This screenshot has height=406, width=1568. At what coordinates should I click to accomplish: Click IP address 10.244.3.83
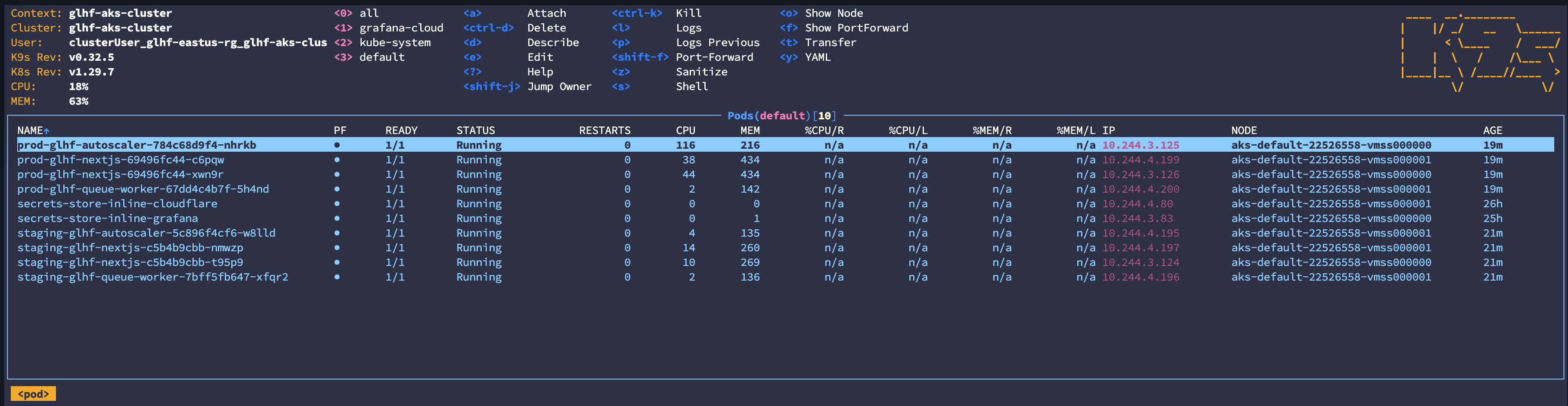point(1137,218)
